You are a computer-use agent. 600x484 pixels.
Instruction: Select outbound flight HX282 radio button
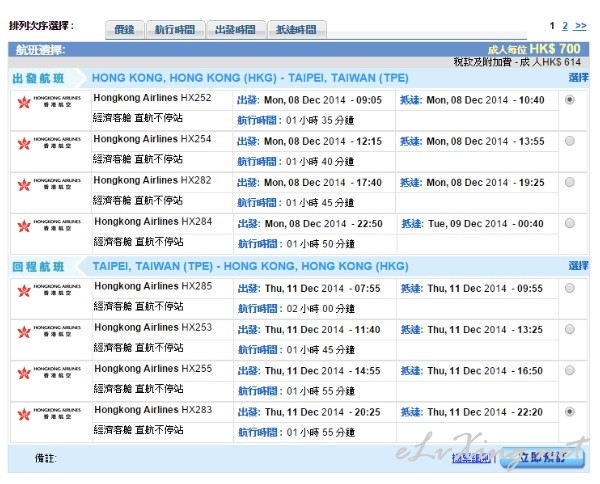569,182
